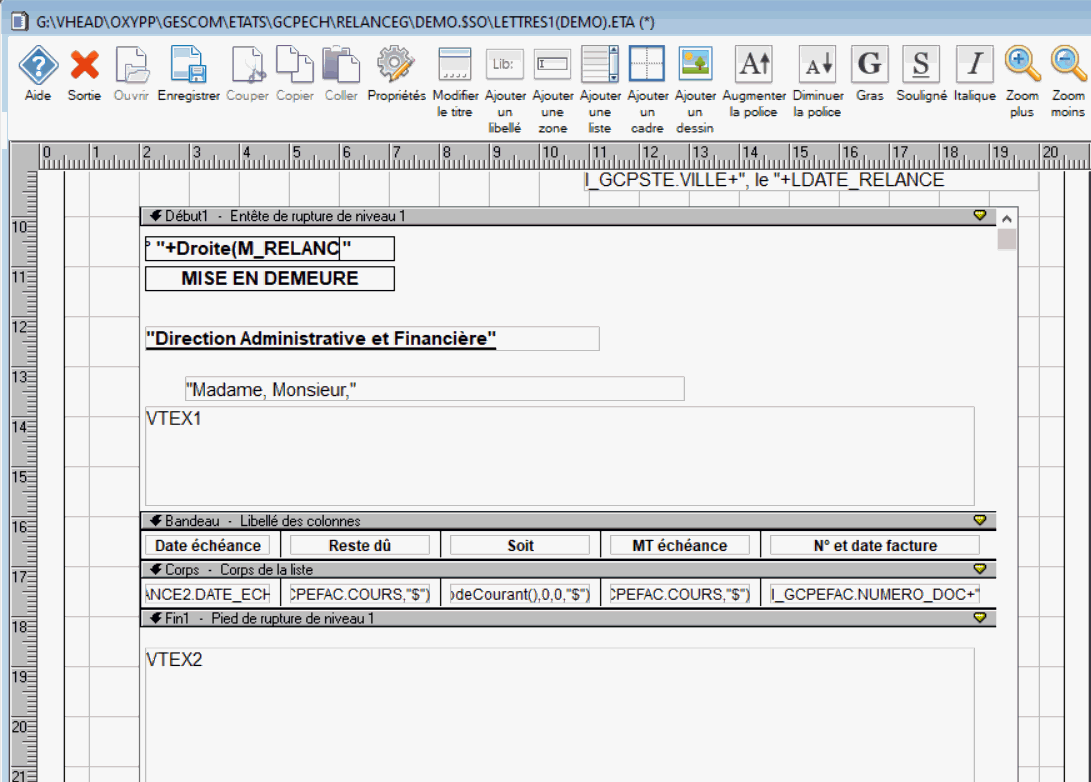This screenshot has height=782, width=1091.
Task: Select the MISE EN DEMEURE label
Action: tap(270, 279)
